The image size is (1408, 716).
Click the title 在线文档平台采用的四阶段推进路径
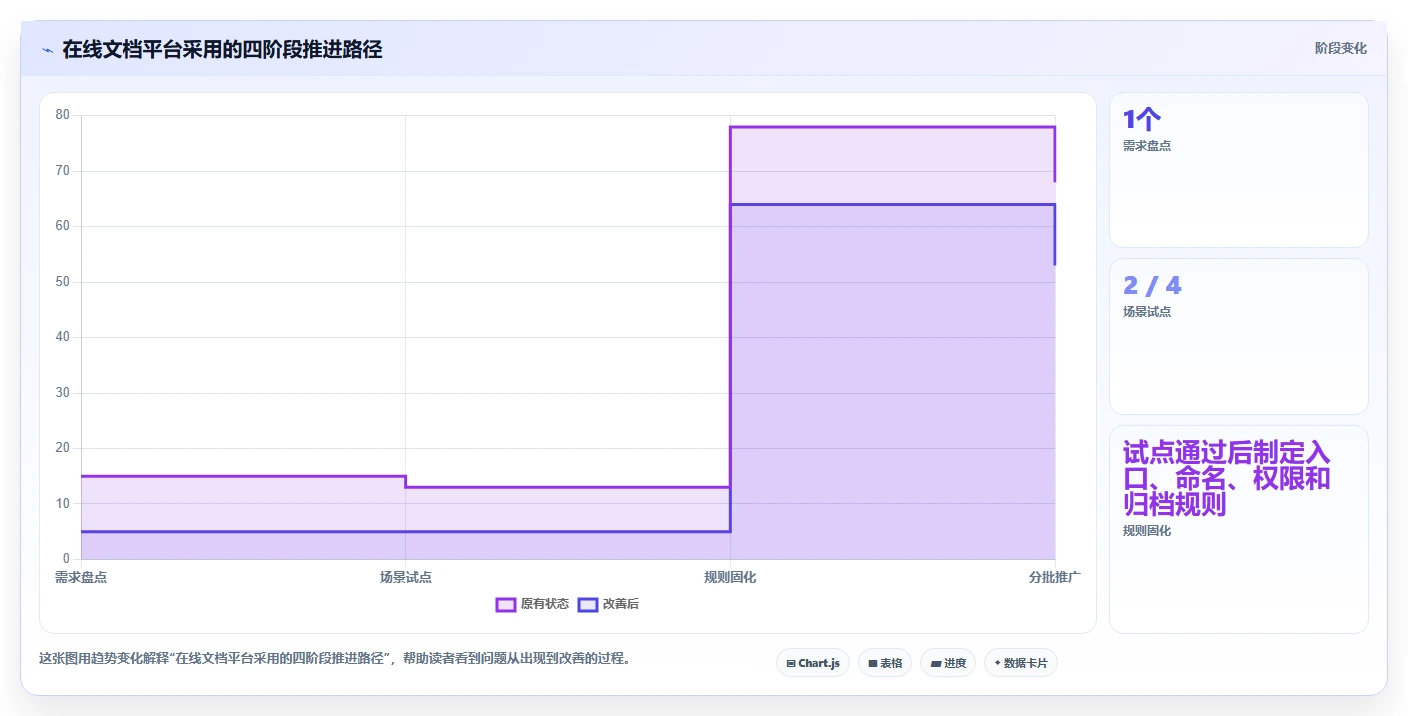tap(222, 49)
